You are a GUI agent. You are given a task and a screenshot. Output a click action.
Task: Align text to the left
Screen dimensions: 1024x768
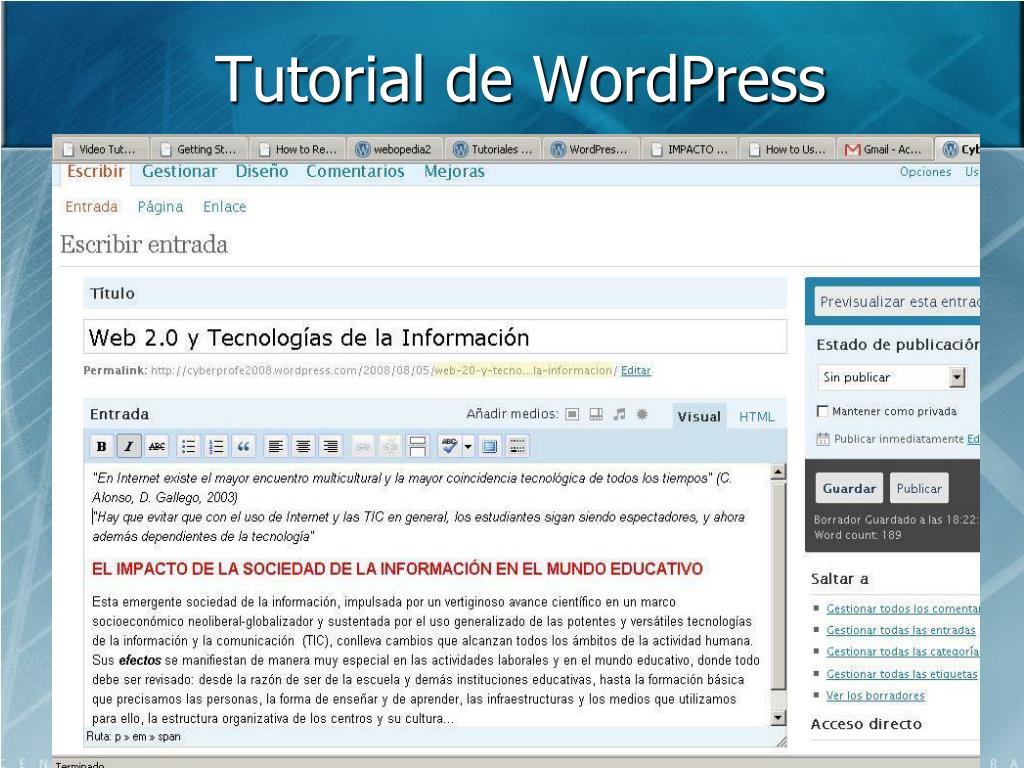pyautogui.click(x=276, y=447)
